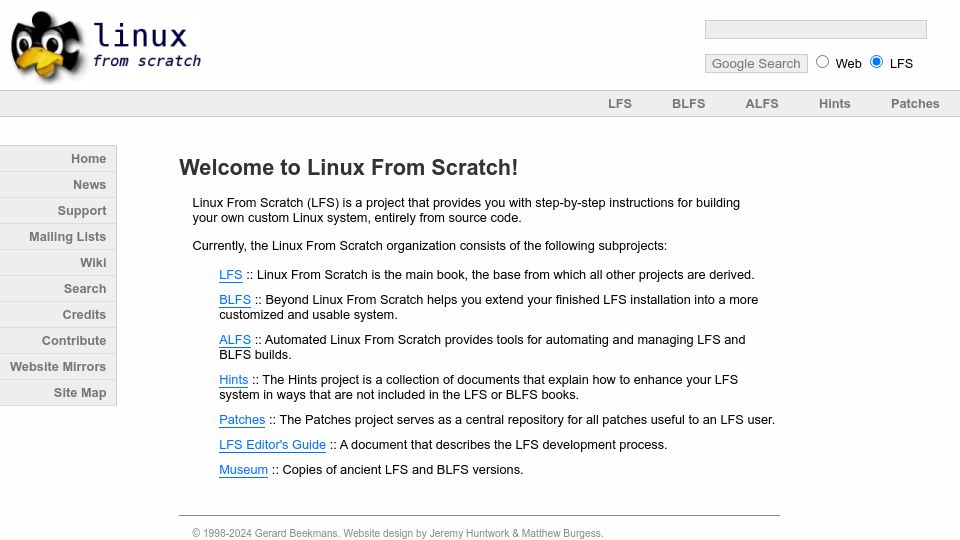Open Contribute in the sidebar
Screen dimensions: 960x540
click(x=58, y=341)
